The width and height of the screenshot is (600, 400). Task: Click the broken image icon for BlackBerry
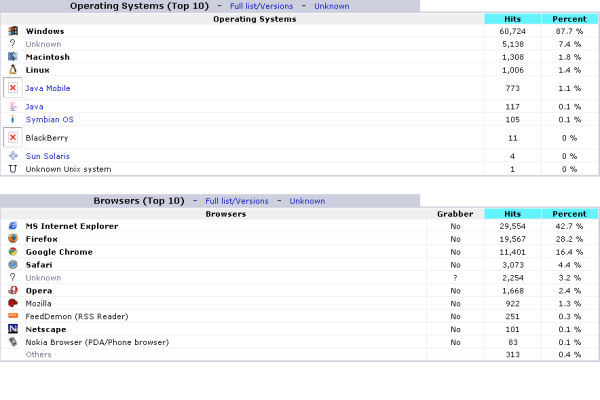13,137
